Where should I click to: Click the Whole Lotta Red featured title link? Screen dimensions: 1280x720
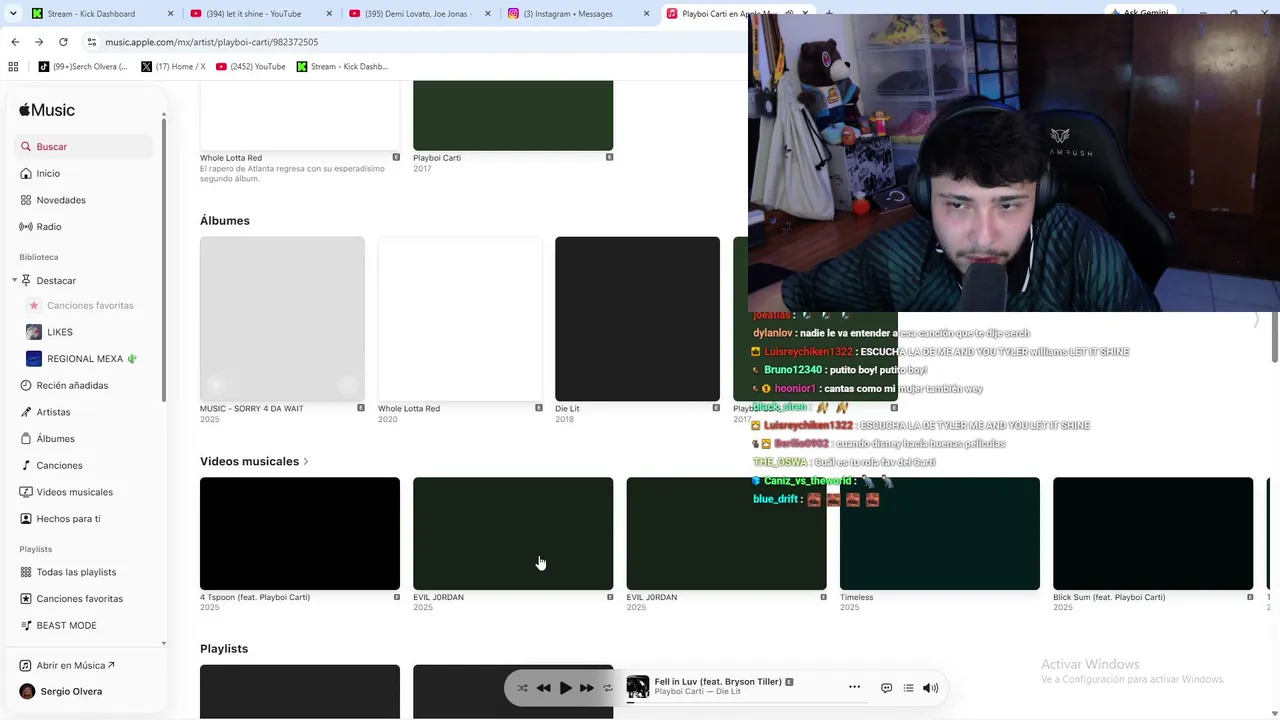pyautogui.click(x=231, y=158)
